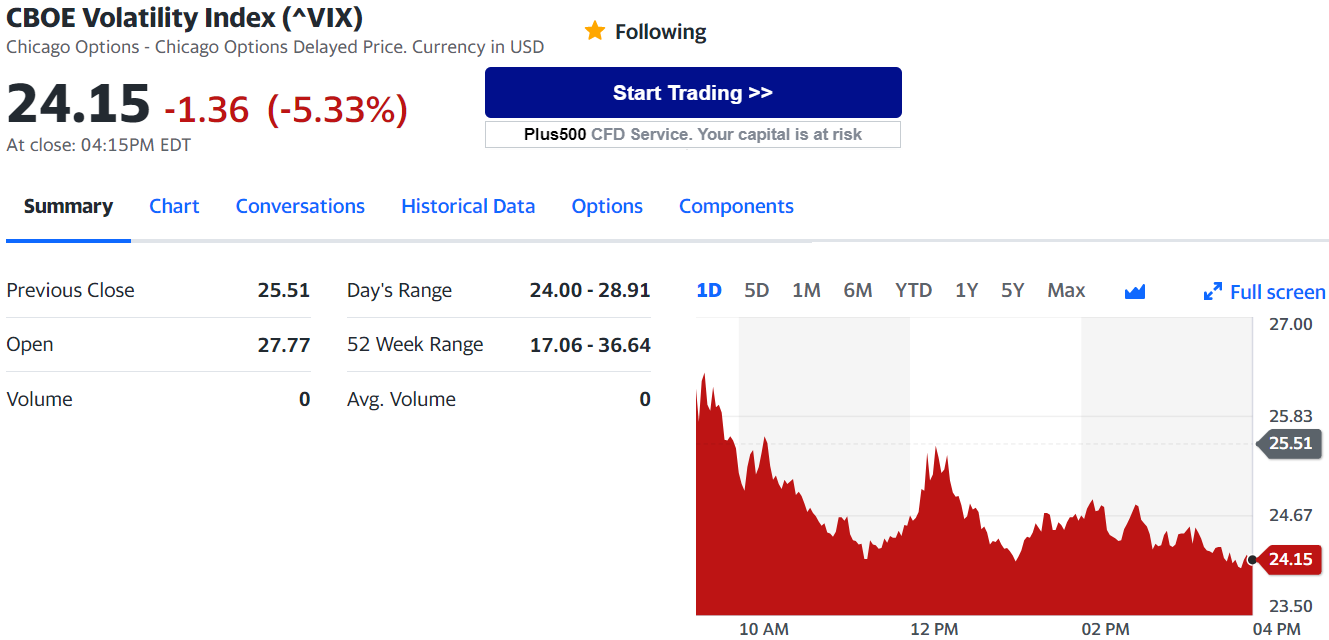The image size is (1329, 640).
Task: Click the (-5.33%) percent change
Action: pyautogui.click(x=337, y=109)
